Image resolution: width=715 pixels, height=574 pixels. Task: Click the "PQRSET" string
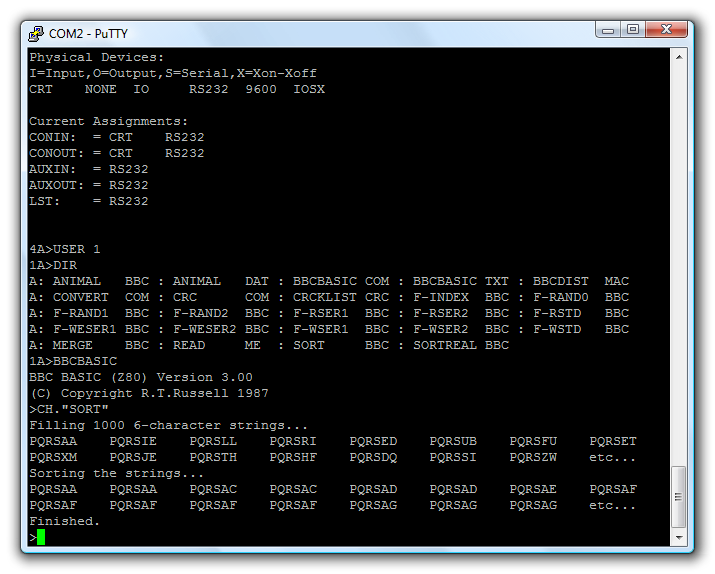click(613, 441)
